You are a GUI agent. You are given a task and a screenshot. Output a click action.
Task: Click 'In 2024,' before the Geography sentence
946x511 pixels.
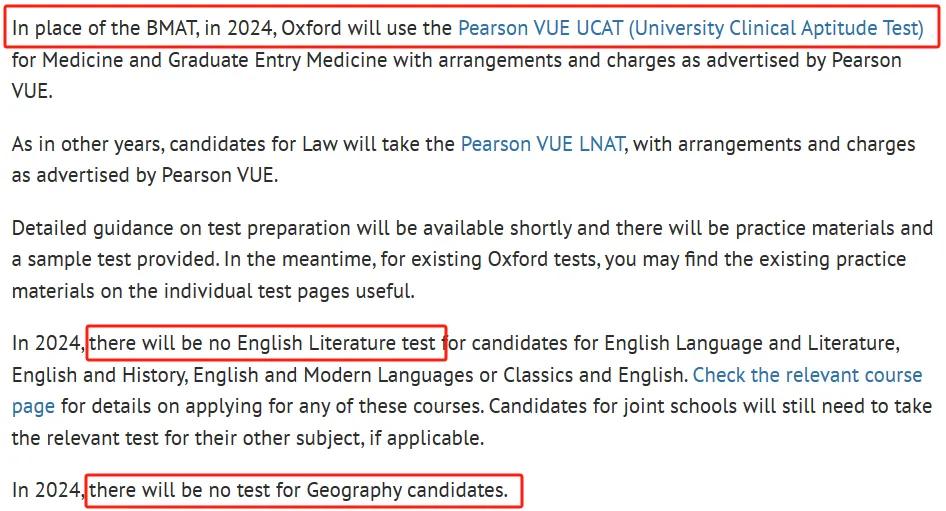tap(48, 490)
